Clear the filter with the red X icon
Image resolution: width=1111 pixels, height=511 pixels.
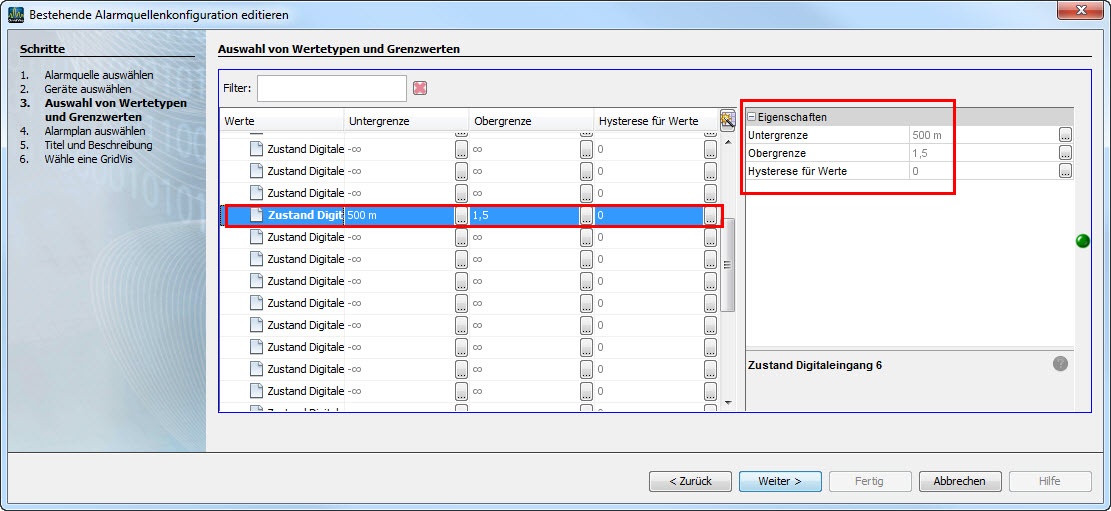click(420, 88)
